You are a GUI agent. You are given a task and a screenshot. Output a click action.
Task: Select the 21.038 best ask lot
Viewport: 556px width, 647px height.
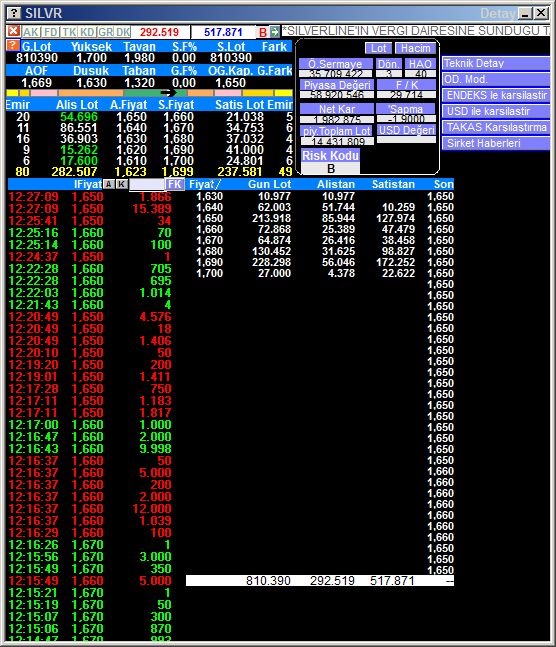pyautogui.click(x=245, y=117)
